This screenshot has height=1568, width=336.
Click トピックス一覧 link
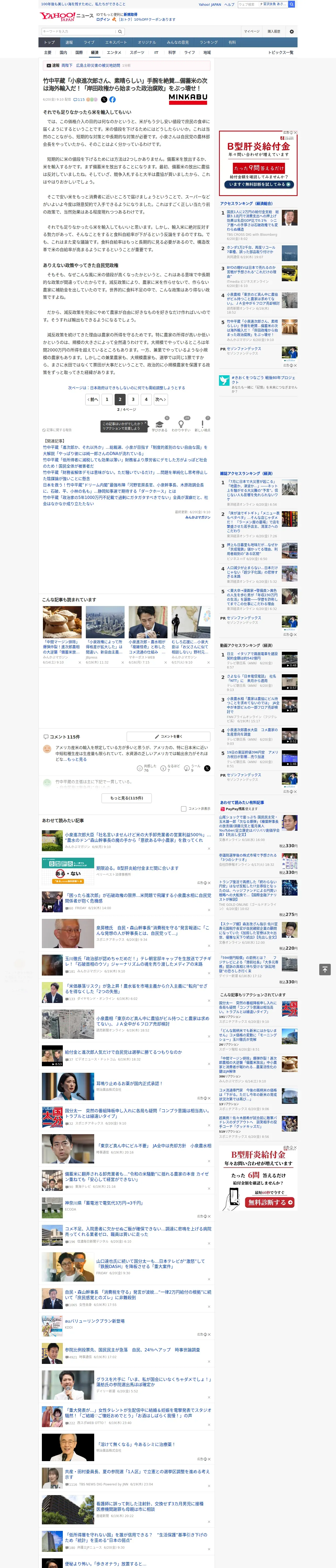point(281,52)
